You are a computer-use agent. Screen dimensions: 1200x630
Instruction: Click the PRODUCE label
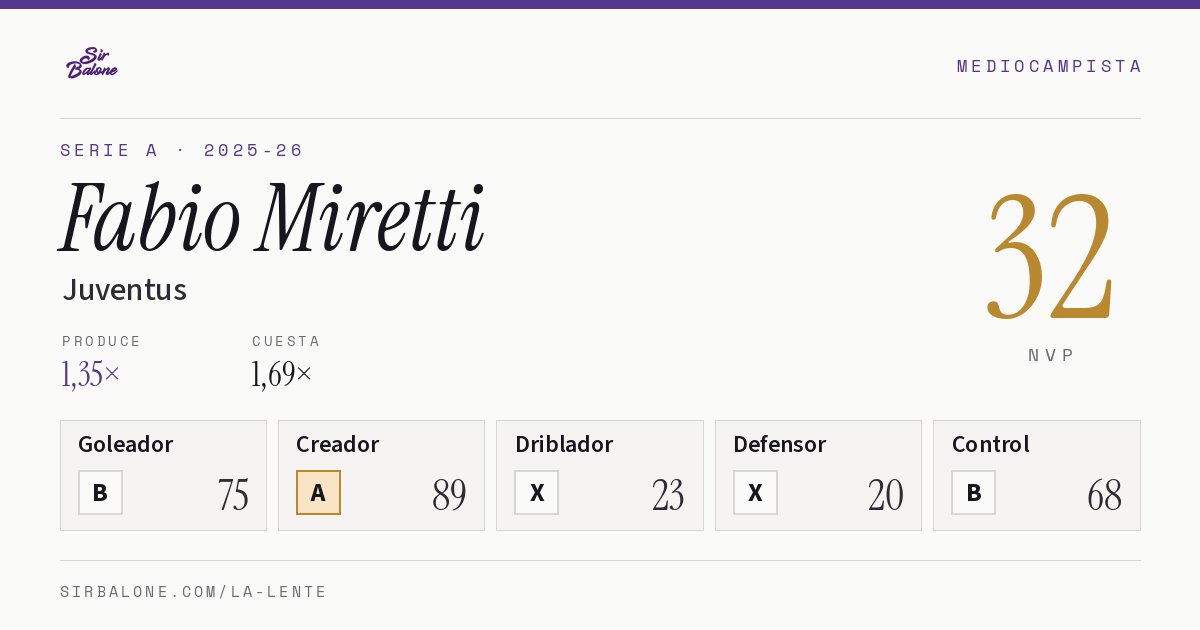(x=102, y=341)
